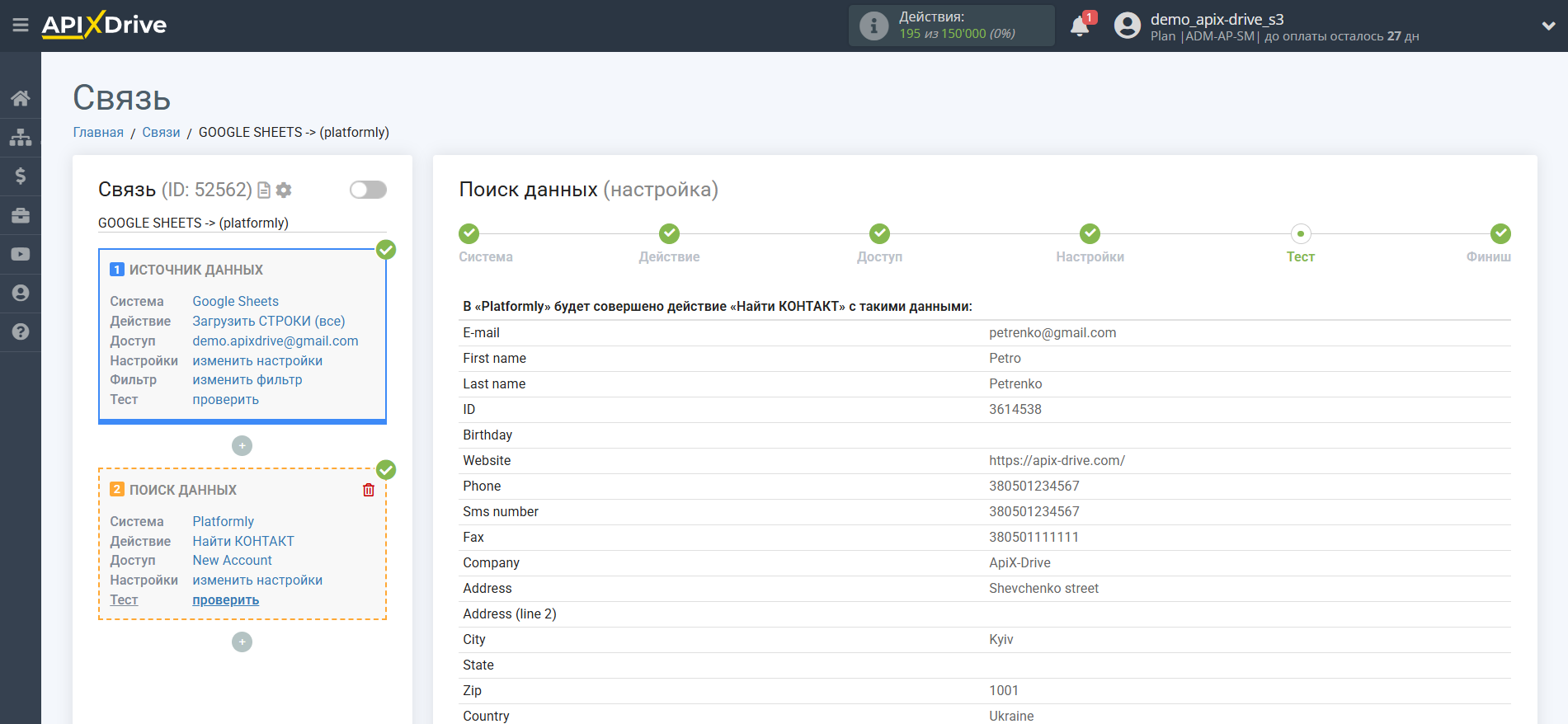Click source проверить test link
Viewport: 1568px width, 724px height.
pos(226,400)
